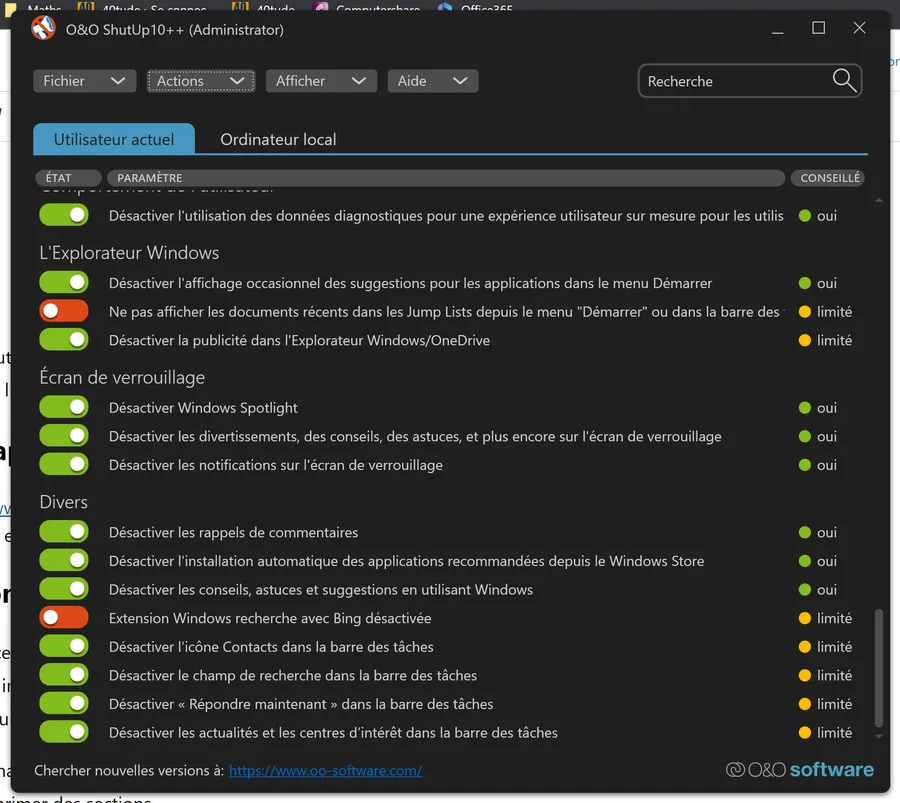Sort by PARAMÈTRE column header

[x=446, y=178]
